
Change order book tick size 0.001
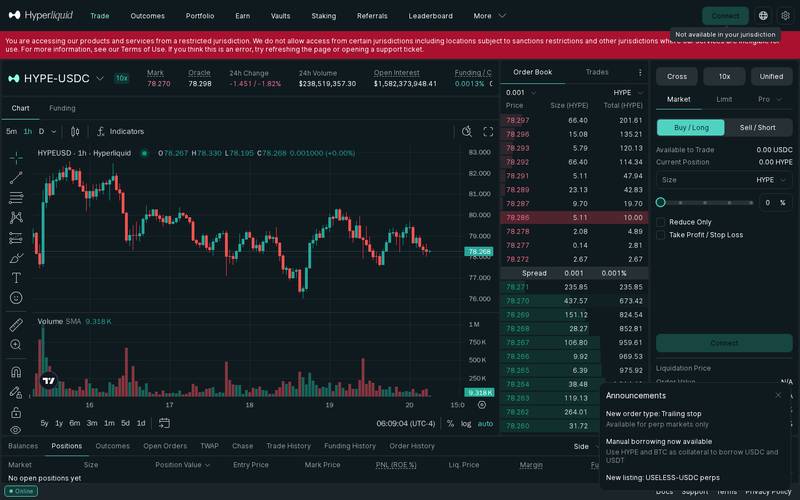(520, 92)
